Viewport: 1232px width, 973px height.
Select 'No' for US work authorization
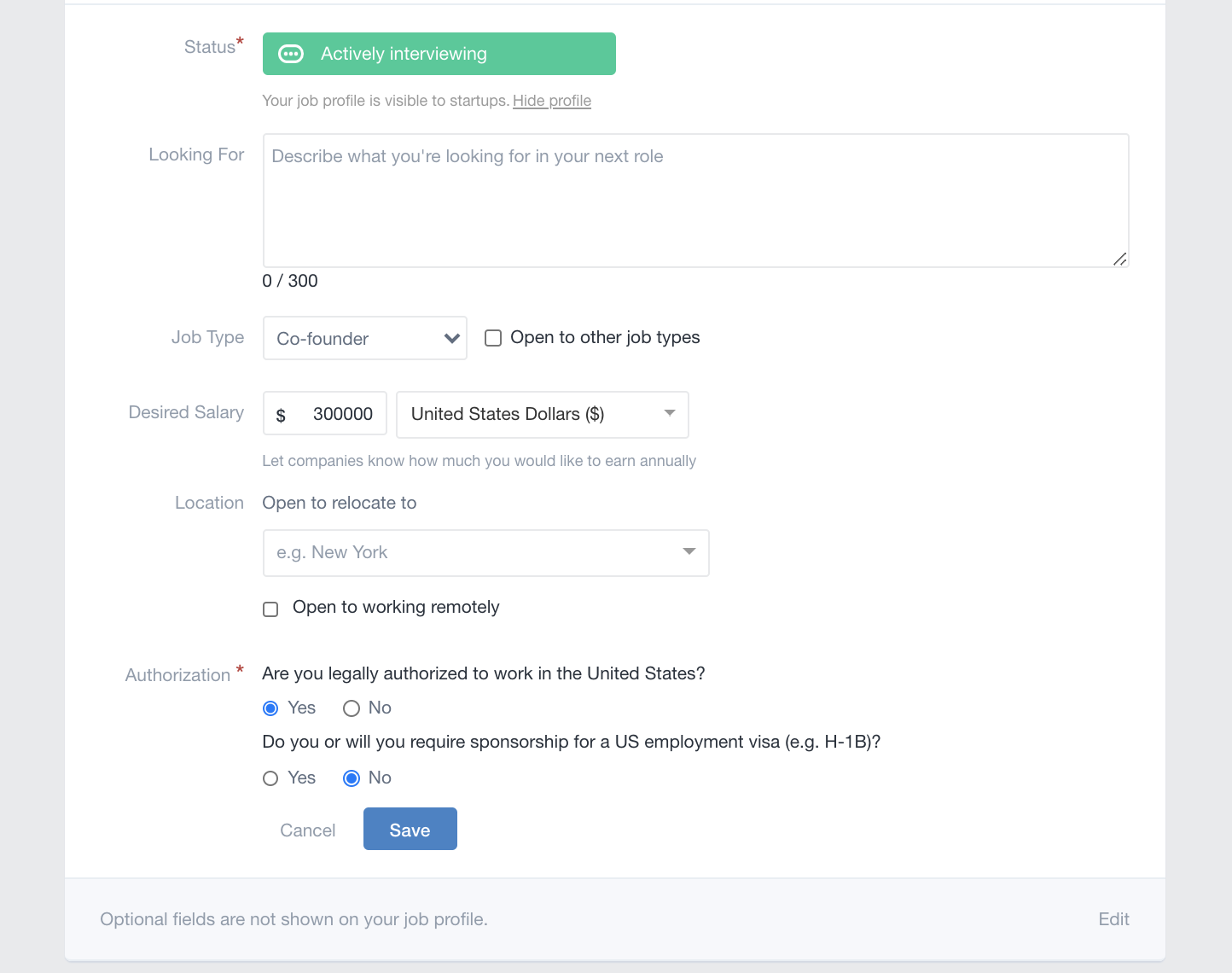[x=351, y=708]
